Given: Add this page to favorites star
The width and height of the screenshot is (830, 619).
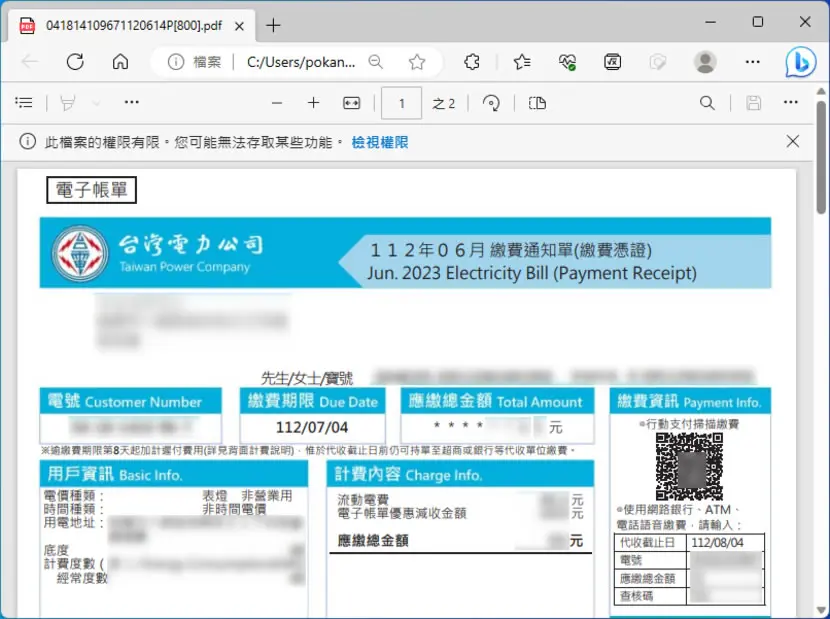Looking at the screenshot, I should pyautogui.click(x=417, y=62).
